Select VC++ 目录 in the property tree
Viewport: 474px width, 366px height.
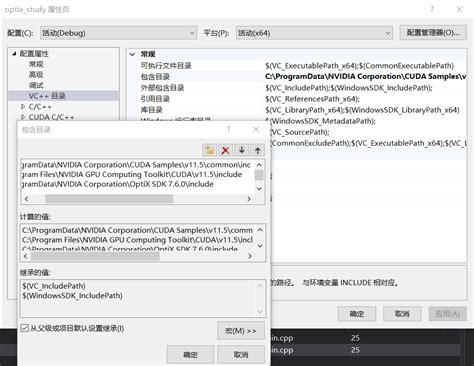[x=47, y=96]
